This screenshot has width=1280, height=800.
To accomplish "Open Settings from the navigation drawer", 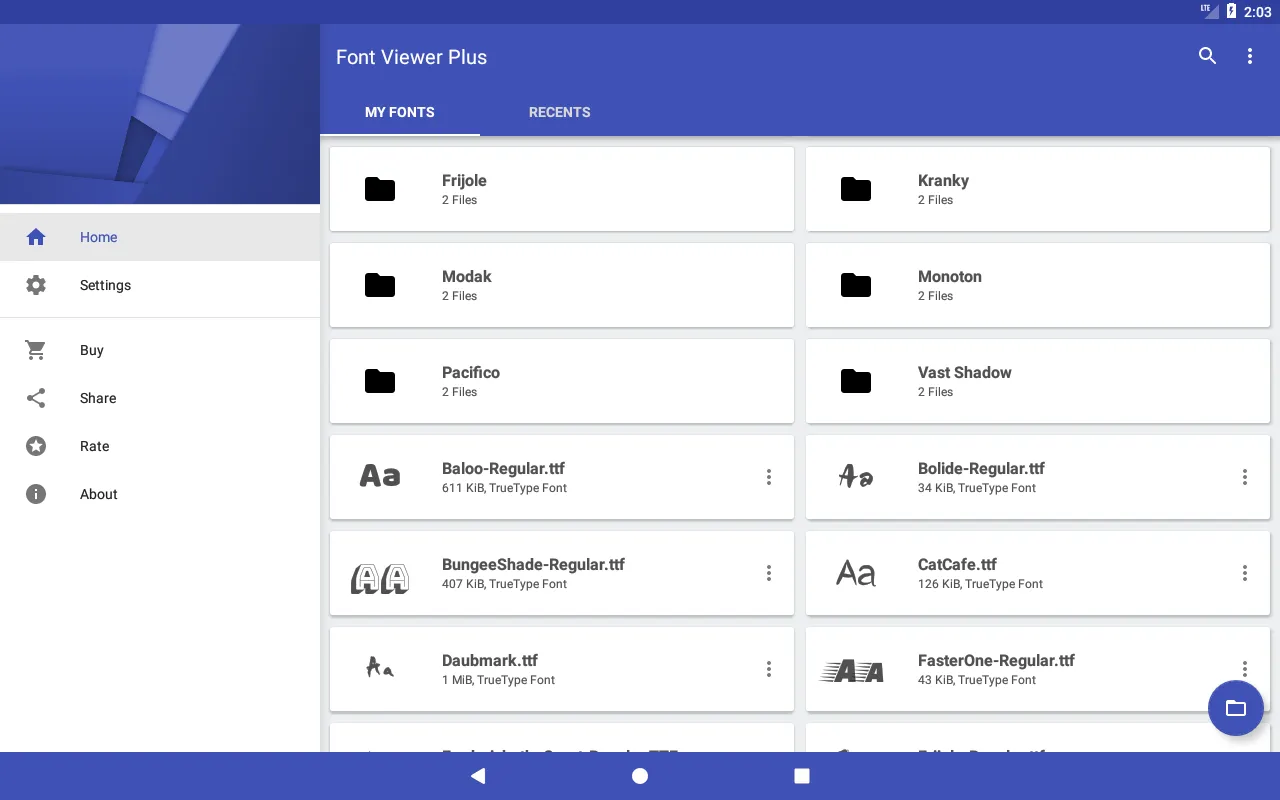I will click(x=160, y=285).
